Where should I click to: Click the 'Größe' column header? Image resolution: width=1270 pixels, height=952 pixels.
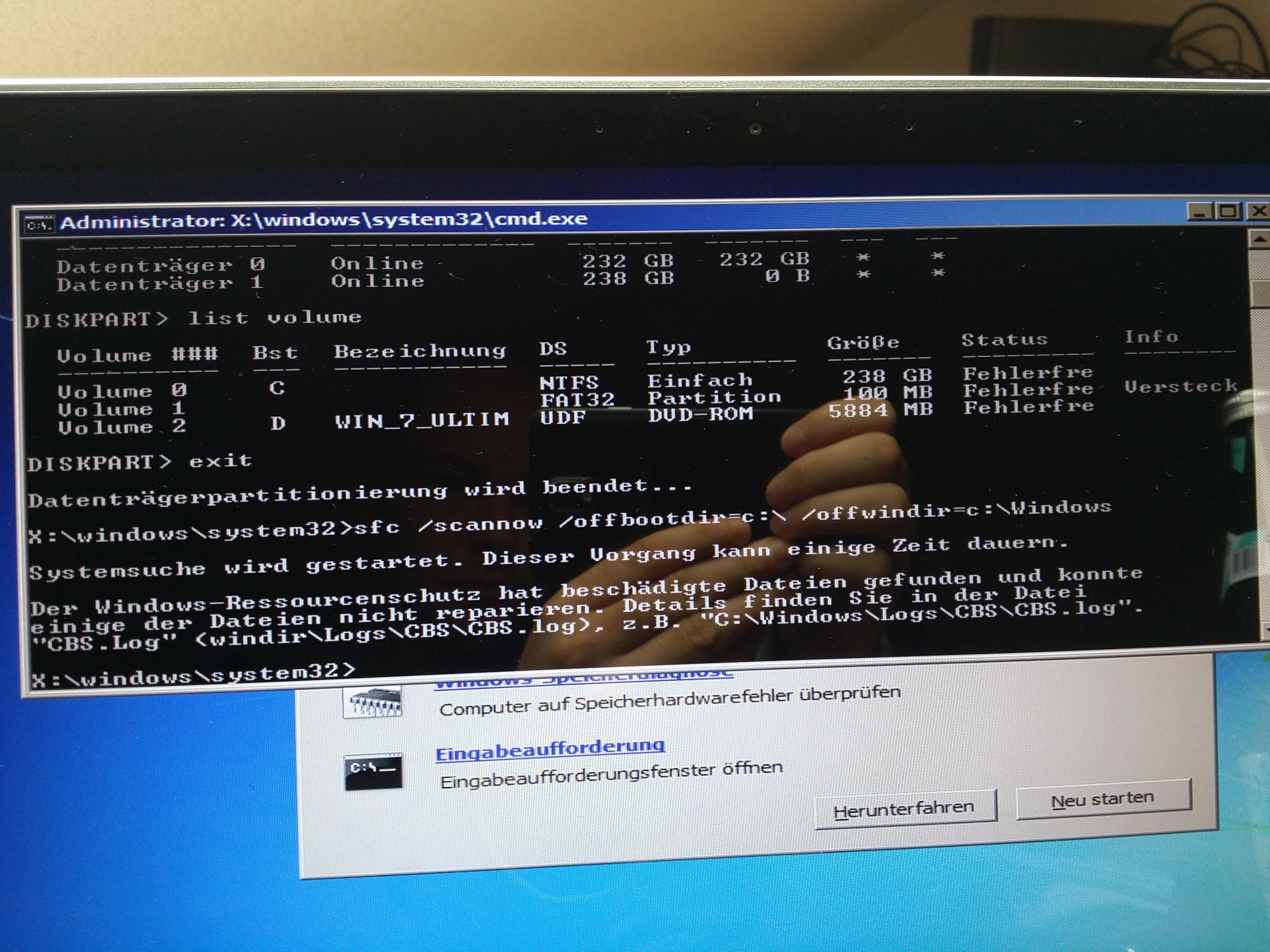click(863, 343)
